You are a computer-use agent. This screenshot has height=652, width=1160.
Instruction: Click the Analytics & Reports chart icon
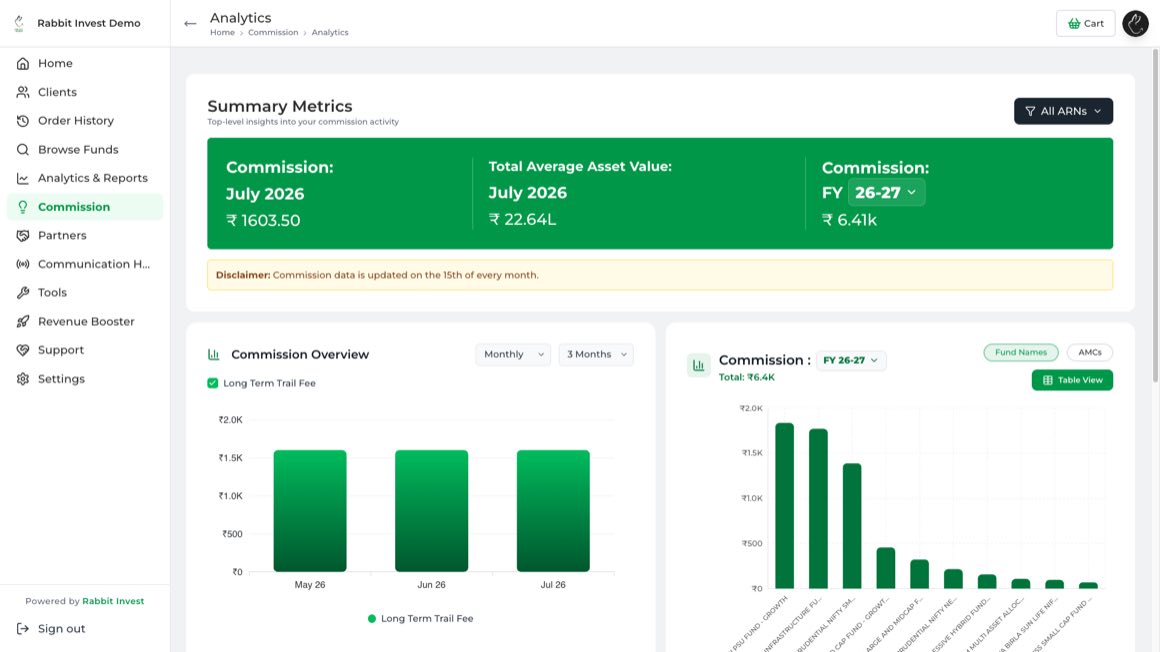pos(23,178)
